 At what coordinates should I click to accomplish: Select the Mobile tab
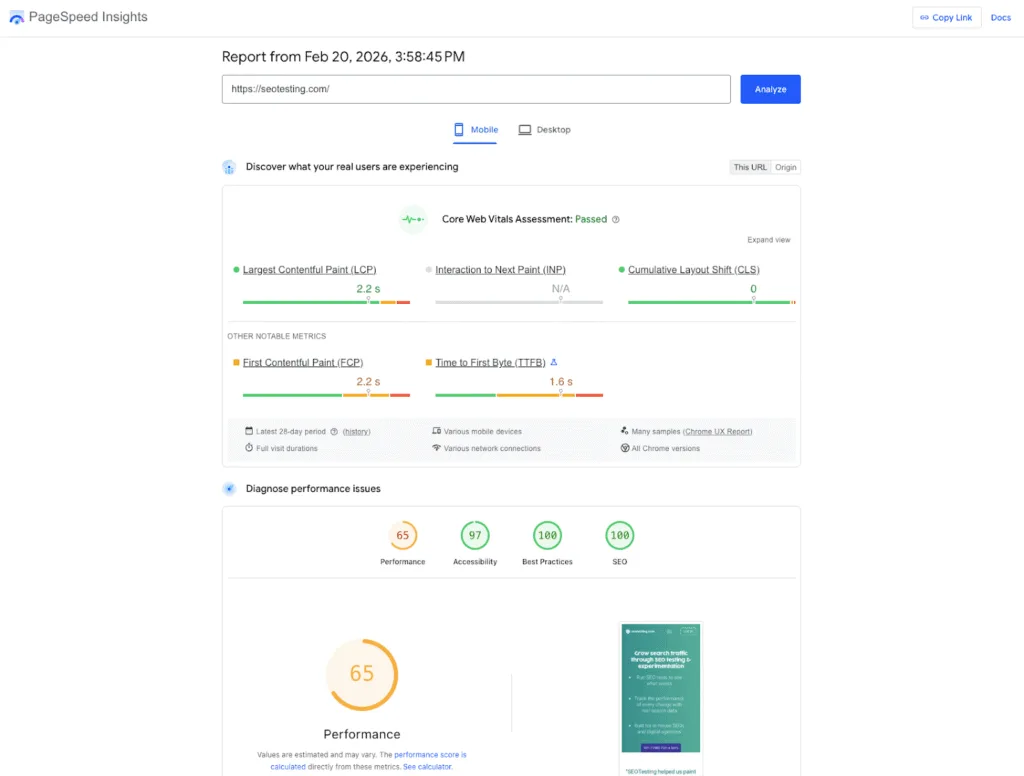point(475,129)
